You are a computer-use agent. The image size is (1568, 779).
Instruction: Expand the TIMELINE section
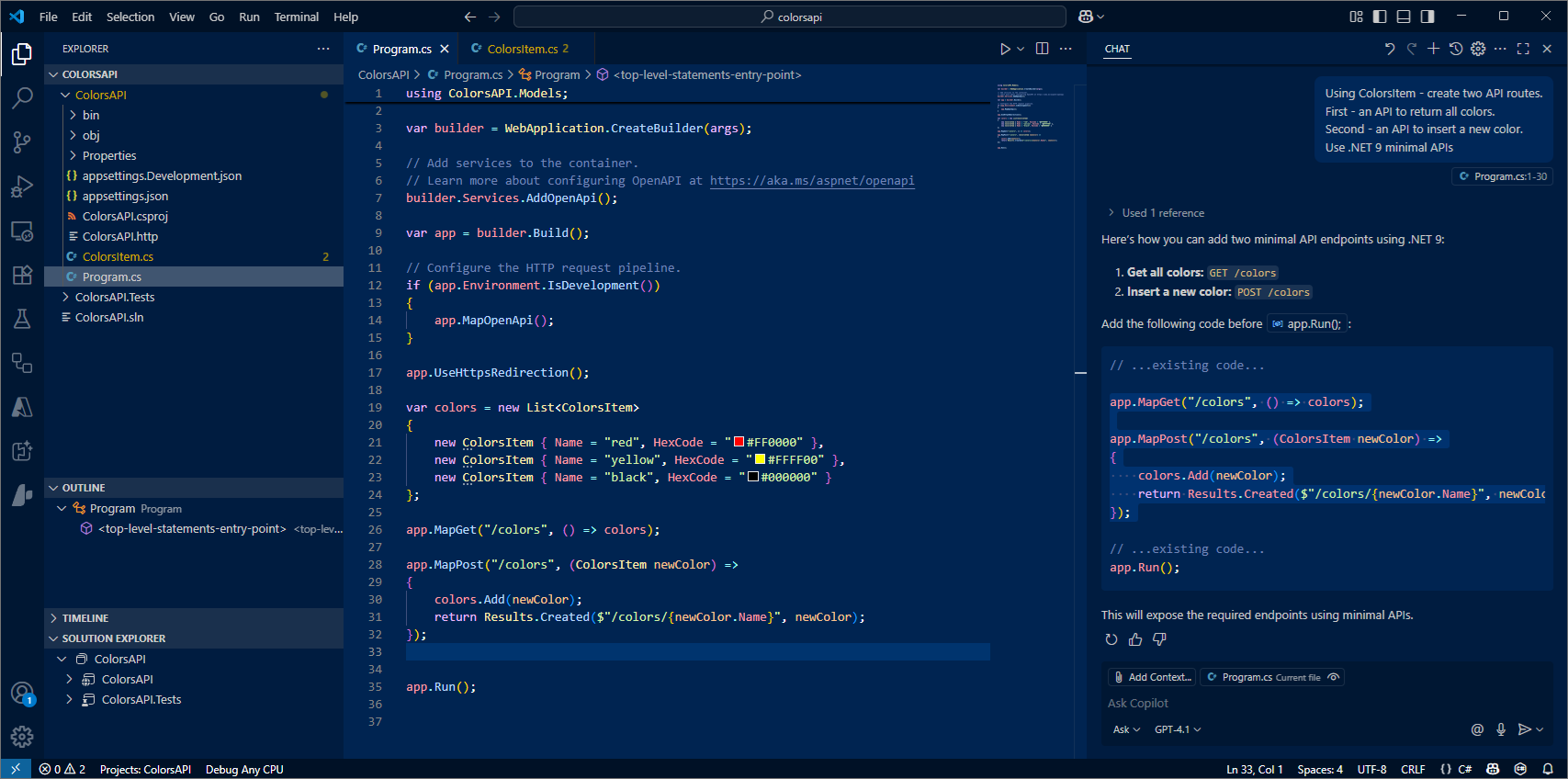pos(85,618)
